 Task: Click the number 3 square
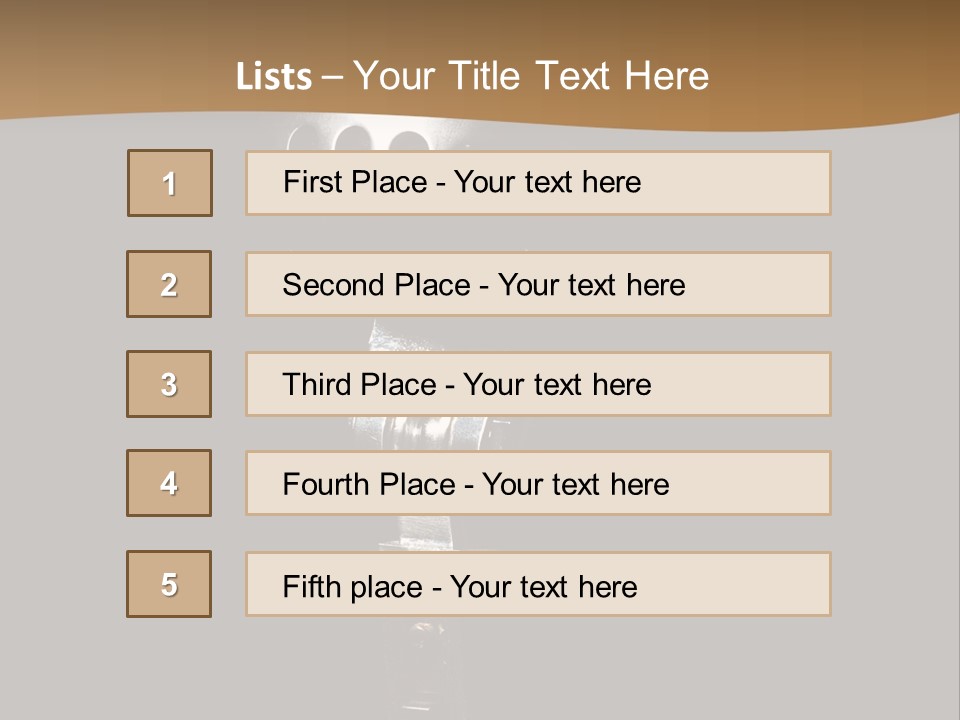point(169,384)
